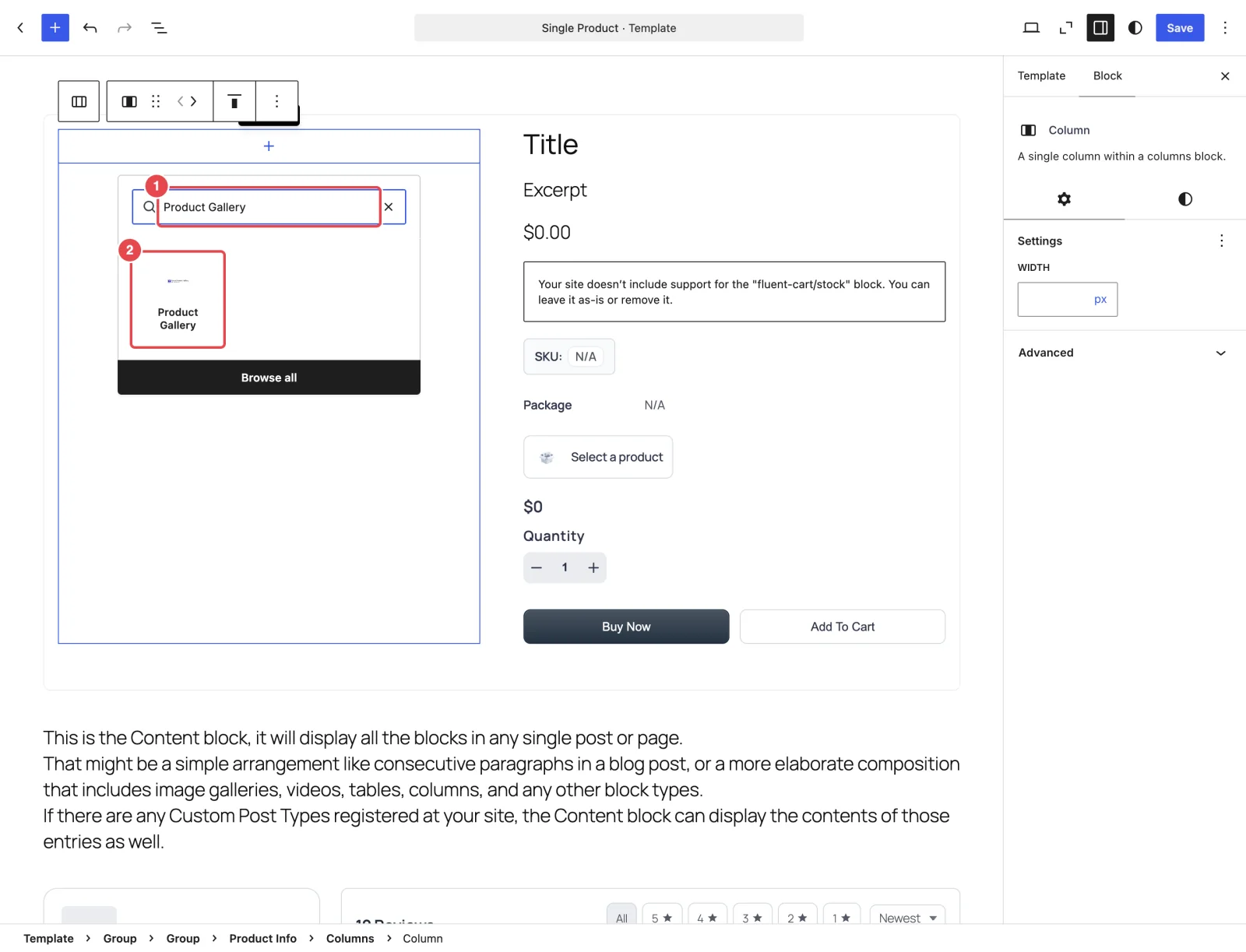Click the Buy Now button

626,627
